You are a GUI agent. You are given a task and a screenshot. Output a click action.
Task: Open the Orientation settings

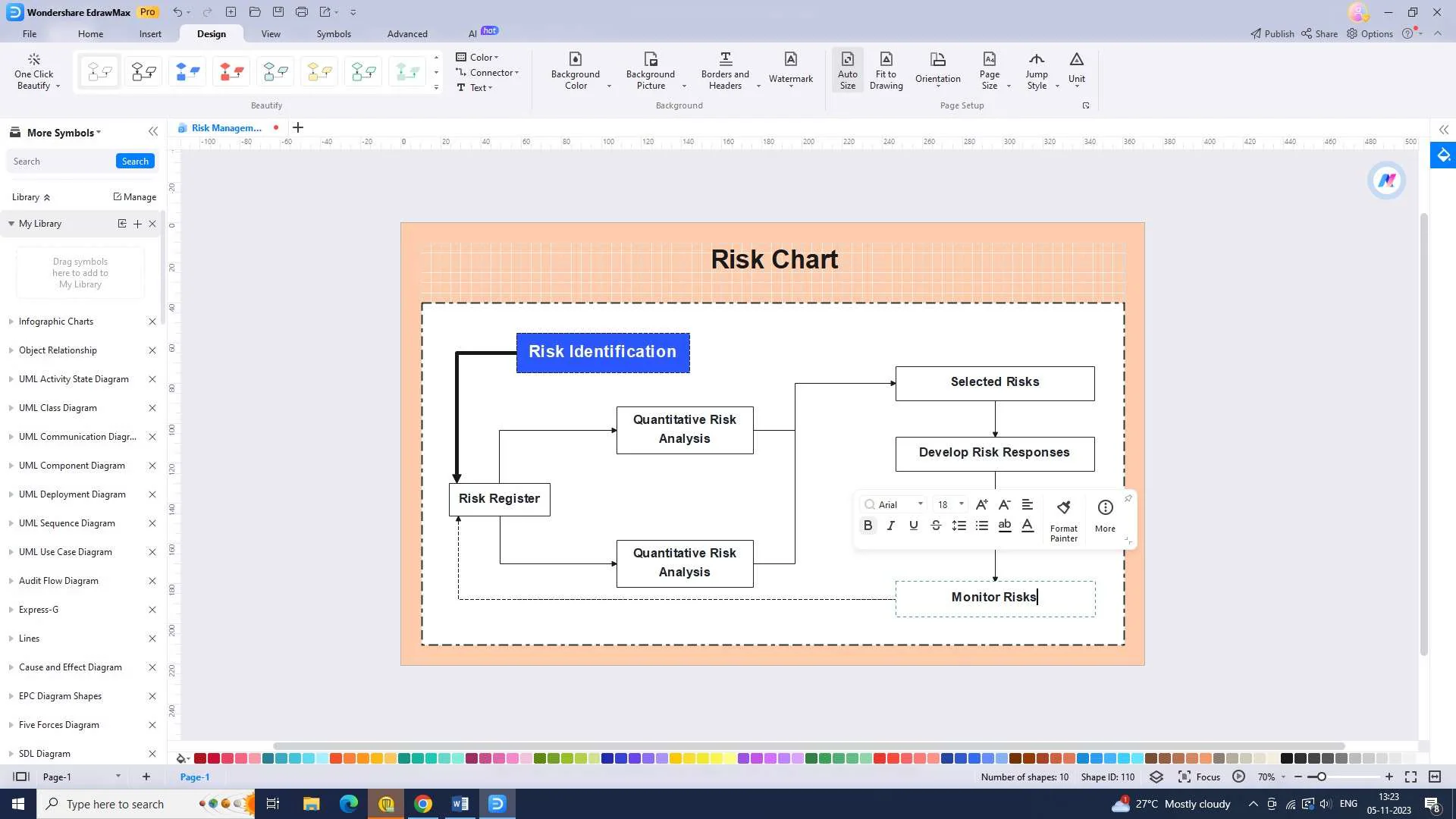938,70
